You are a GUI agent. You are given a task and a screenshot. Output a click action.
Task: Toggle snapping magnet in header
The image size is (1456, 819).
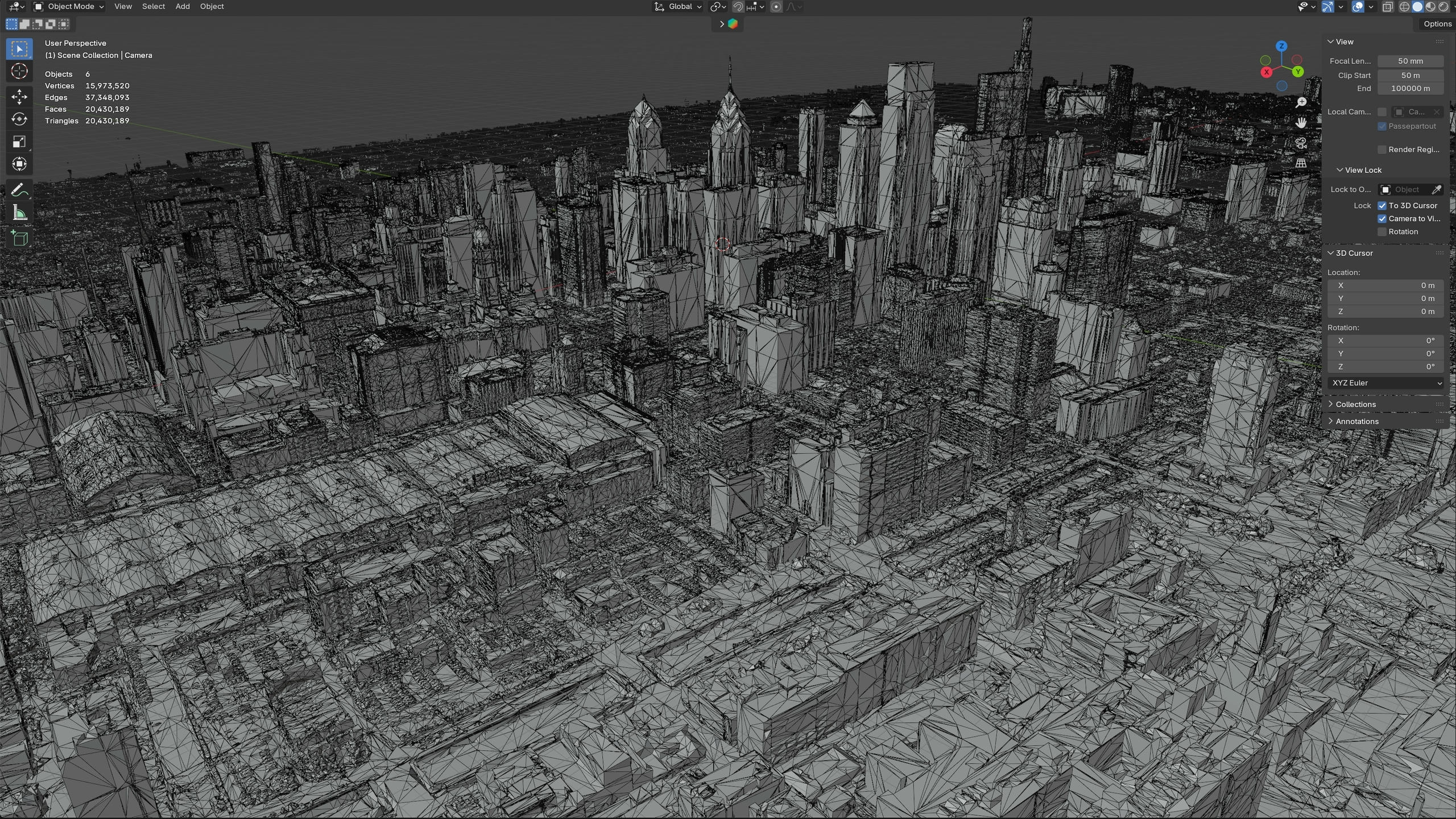point(738,7)
